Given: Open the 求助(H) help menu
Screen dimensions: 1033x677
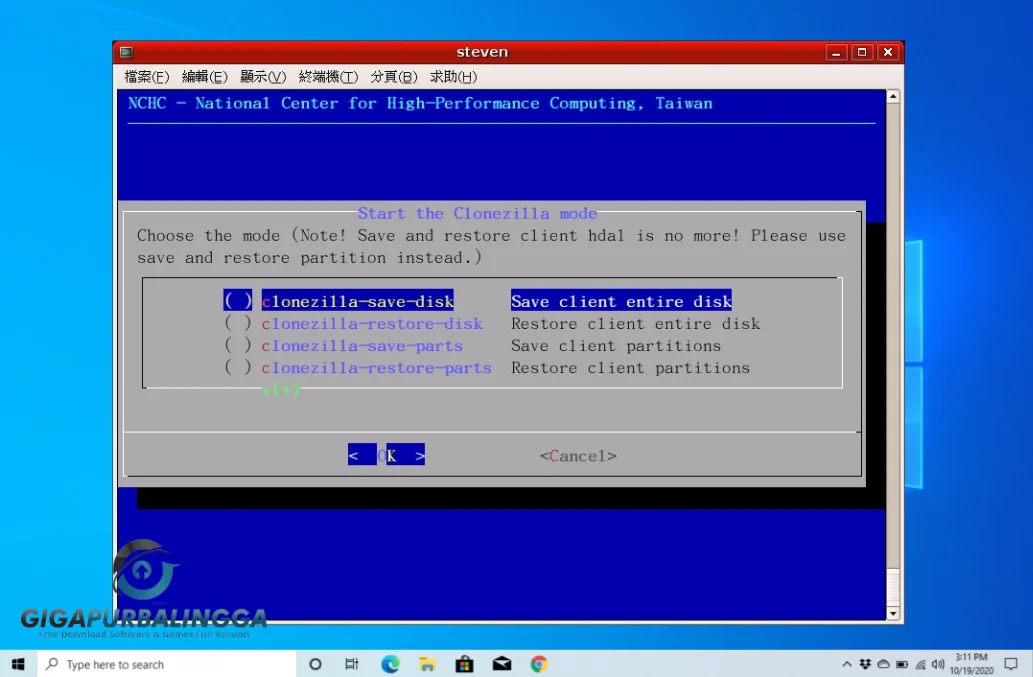Looking at the screenshot, I should coord(453,77).
